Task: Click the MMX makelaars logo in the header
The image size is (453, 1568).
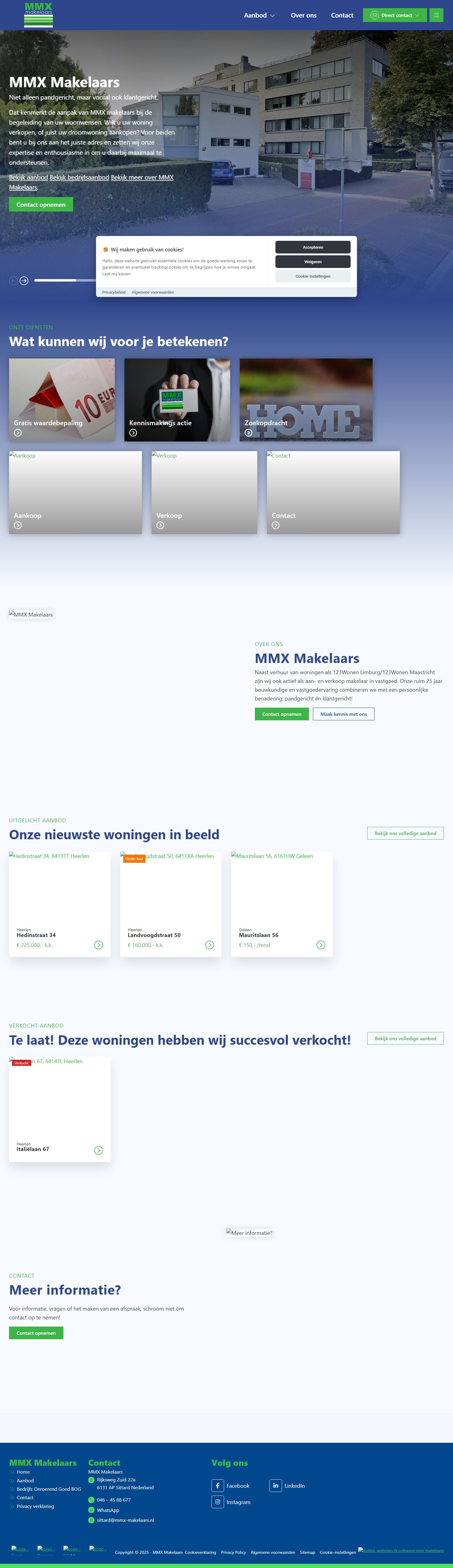Action: (38, 14)
